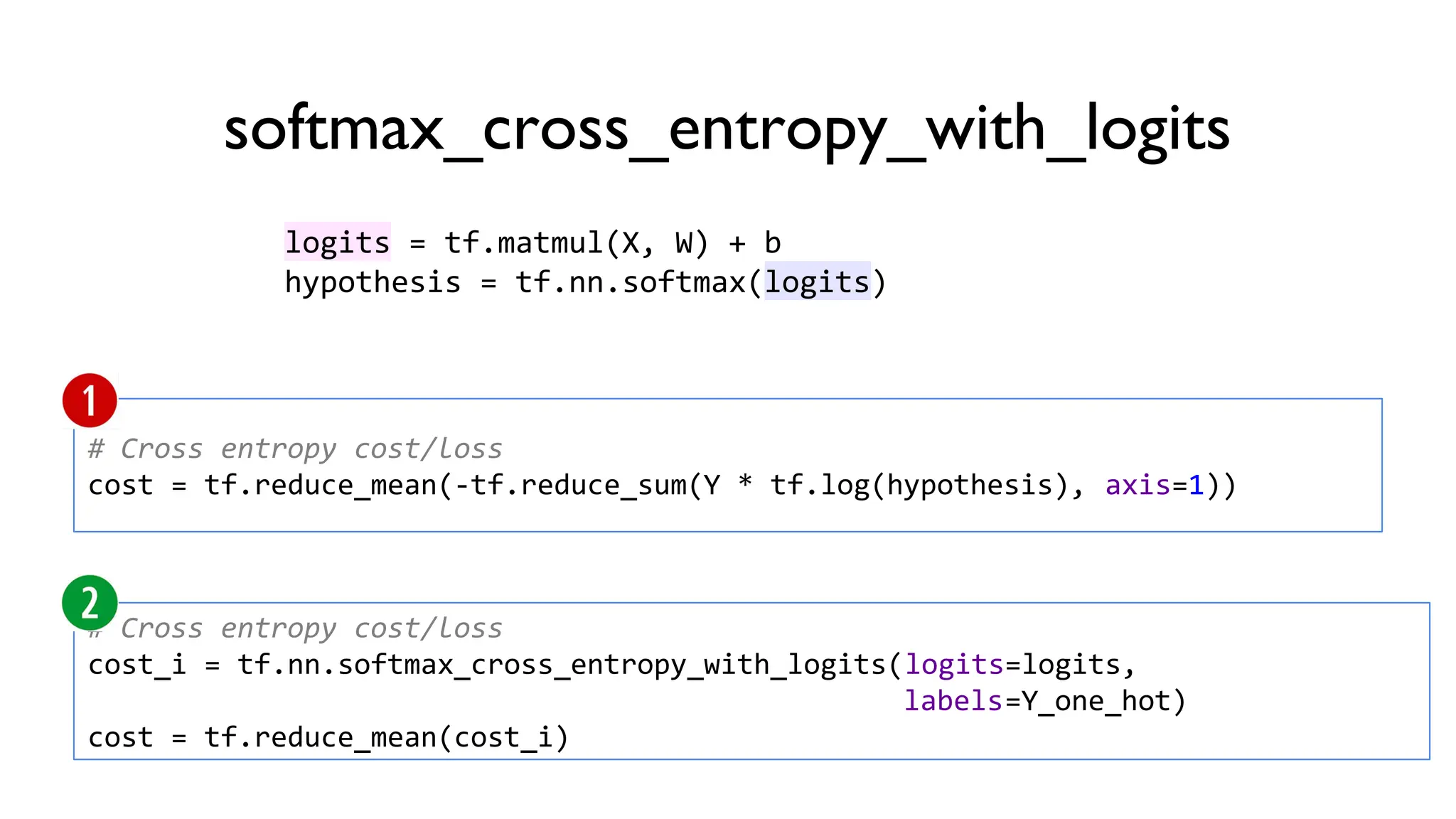Screen dimensions: 1456x819
Task: Click the hypothesis variable in second code line
Action: click(x=373, y=282)
